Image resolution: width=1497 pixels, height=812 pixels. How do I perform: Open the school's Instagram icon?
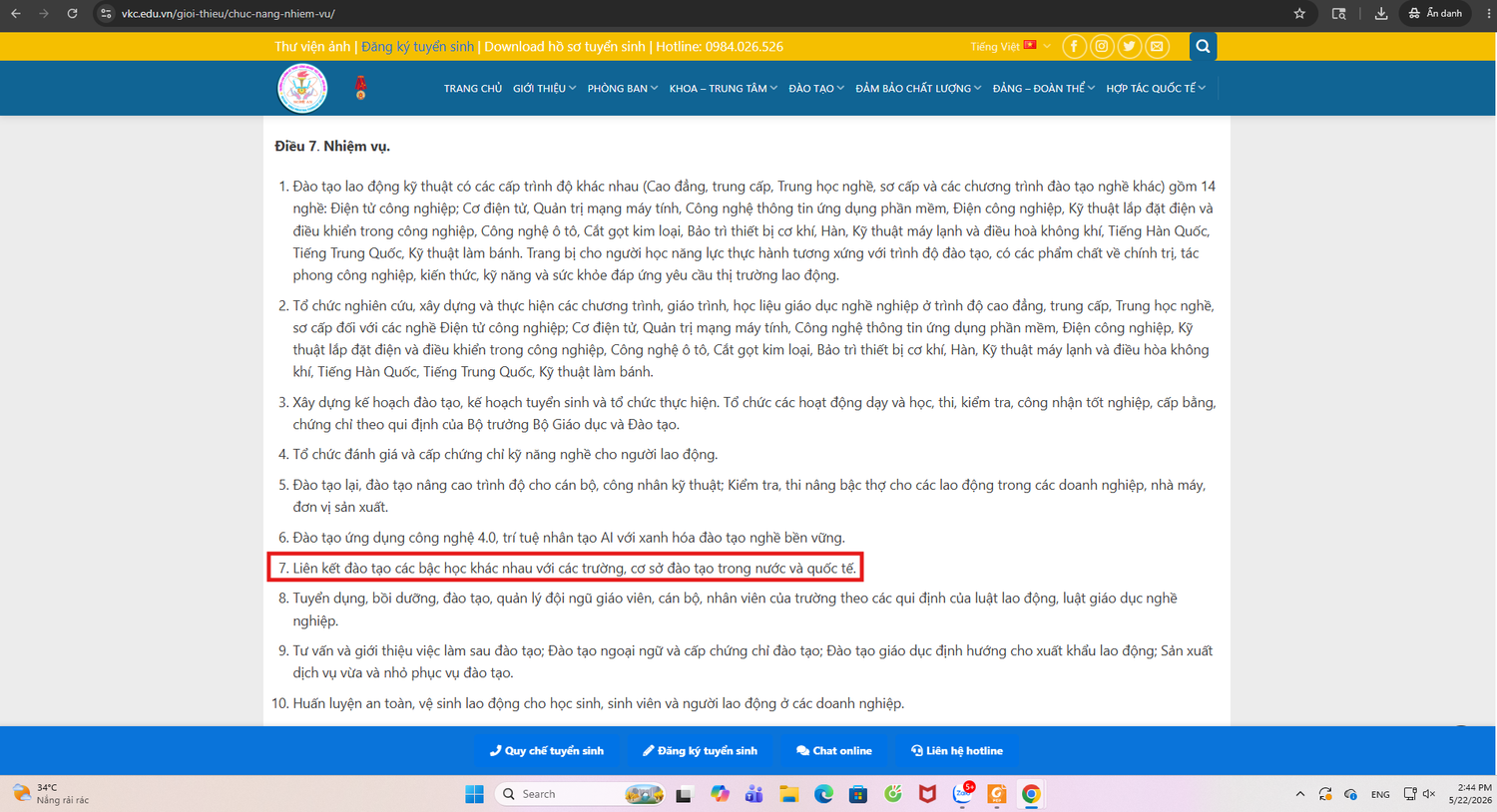tap(1102, 46)
